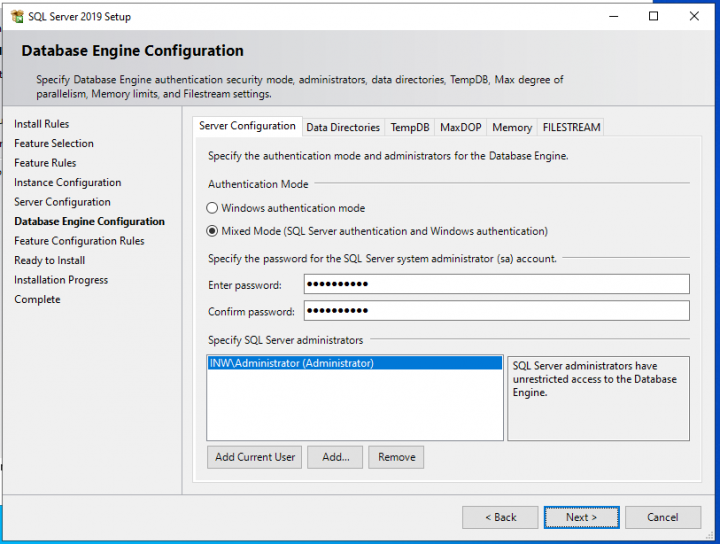Click Ready to Install step

(49, 260)
